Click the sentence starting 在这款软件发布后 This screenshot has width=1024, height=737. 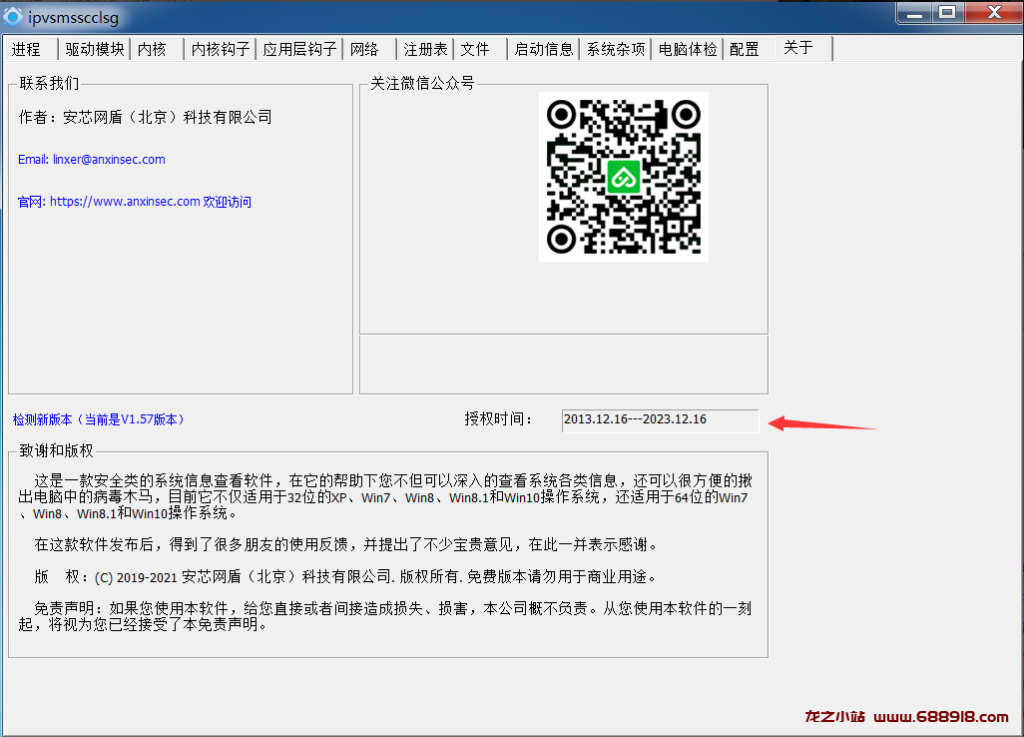coord(347,544)
